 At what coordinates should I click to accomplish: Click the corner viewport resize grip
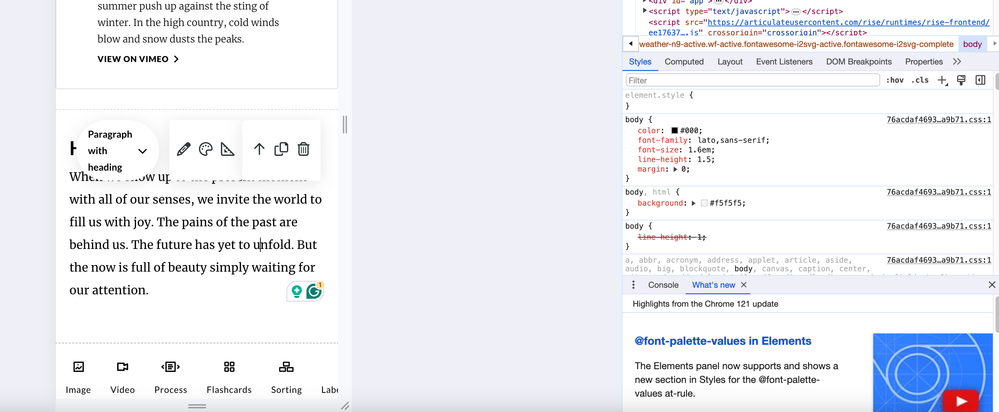[345, 406]
